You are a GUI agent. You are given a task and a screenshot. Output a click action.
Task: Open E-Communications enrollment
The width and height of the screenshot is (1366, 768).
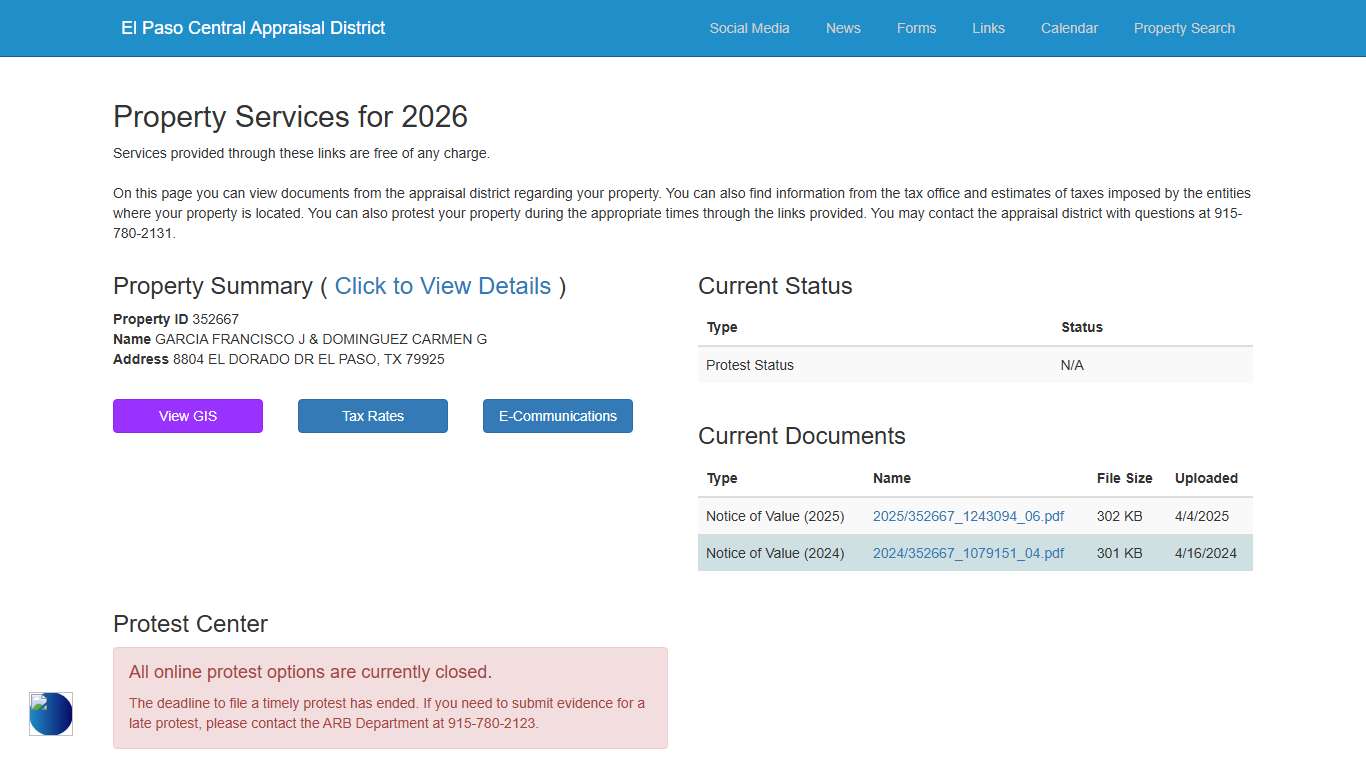(557, 416)
